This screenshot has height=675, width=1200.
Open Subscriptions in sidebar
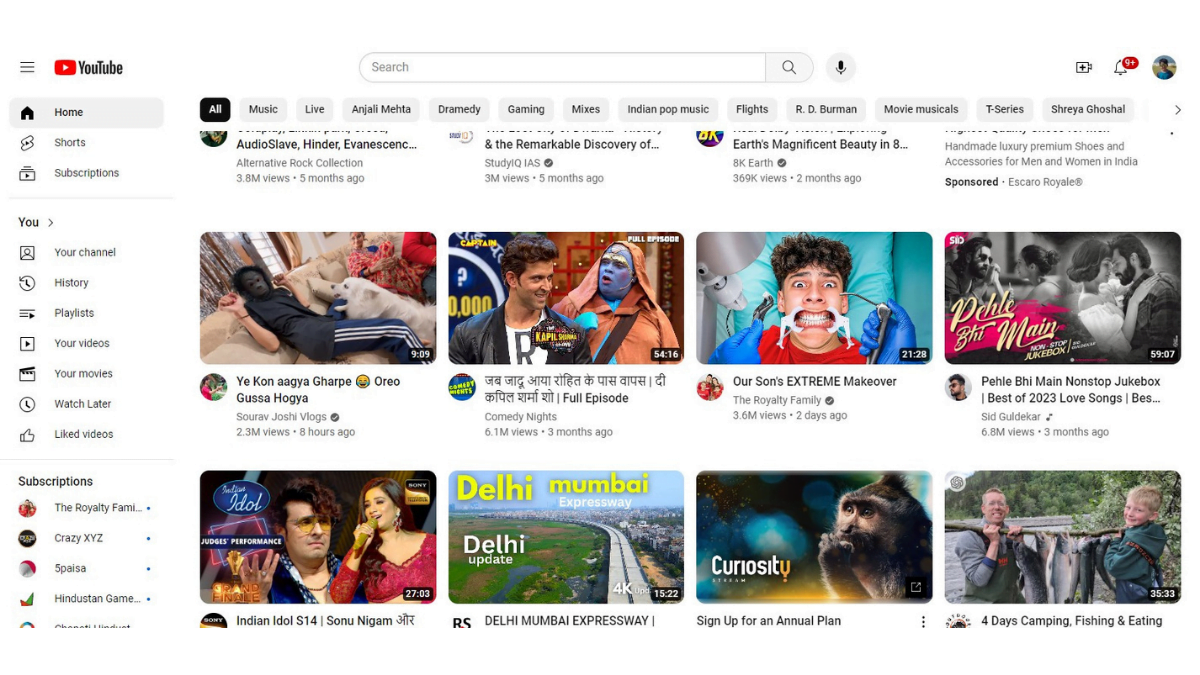(86, 173)
